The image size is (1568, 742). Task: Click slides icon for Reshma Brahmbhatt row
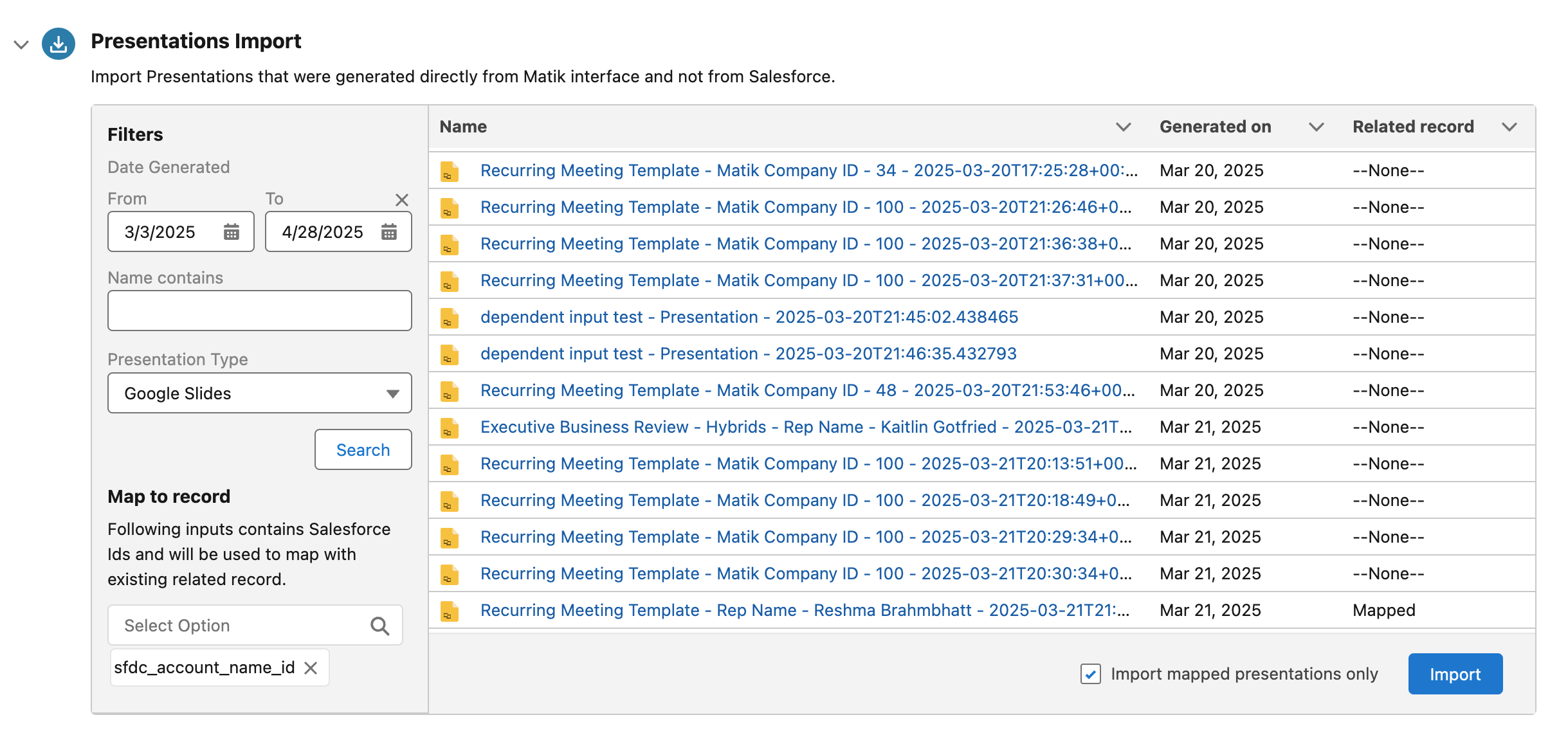click(450, 611)
